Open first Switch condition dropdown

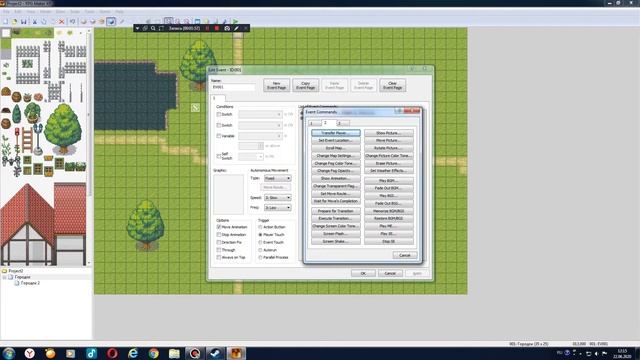point(260,114)
